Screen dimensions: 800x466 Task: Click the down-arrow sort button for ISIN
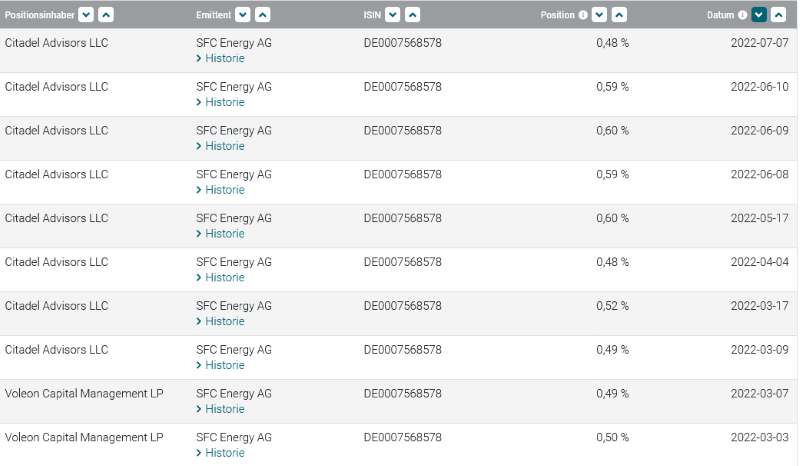(392, 14)
